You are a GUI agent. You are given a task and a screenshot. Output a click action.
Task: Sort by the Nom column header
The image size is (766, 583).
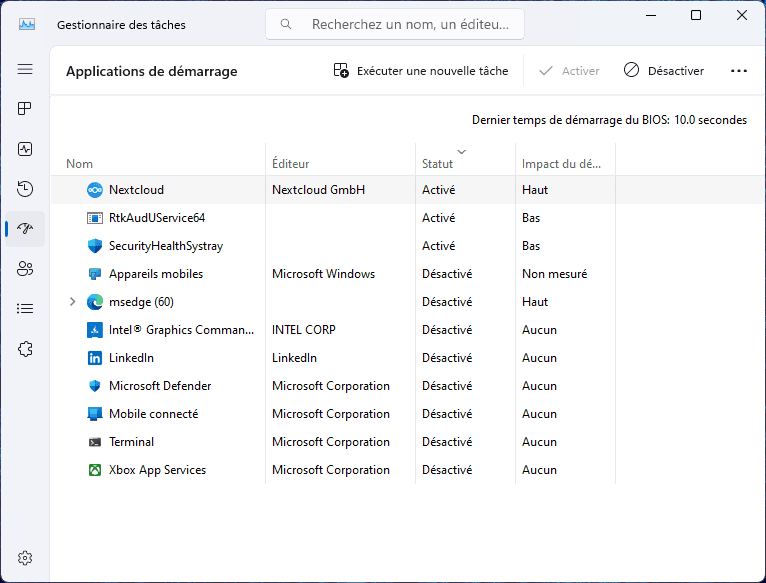tap(80, 164)
